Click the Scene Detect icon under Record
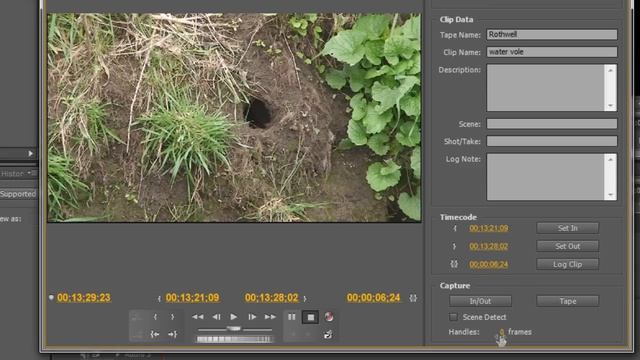640x360 pixels. [328, 335]
